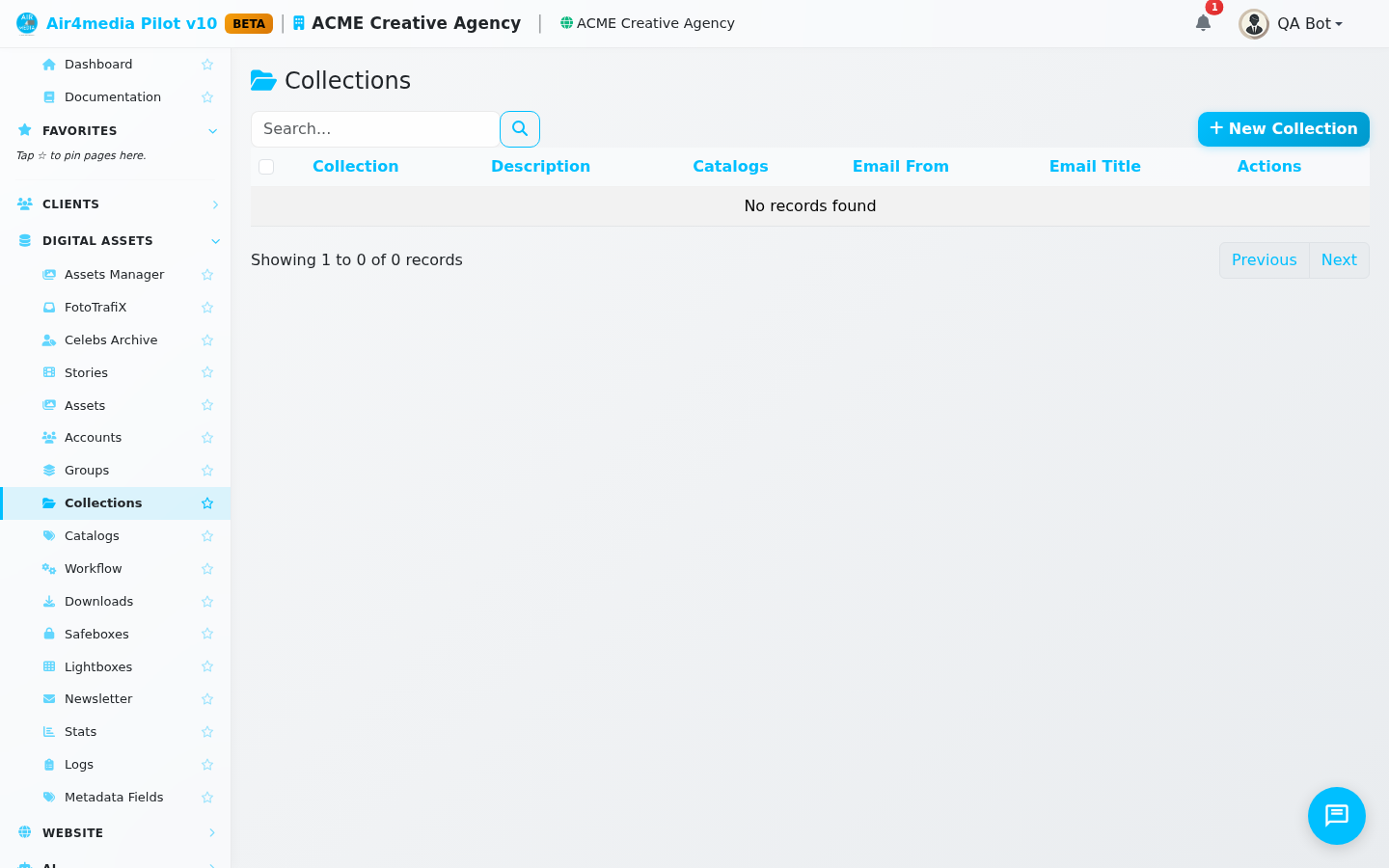Open Metadata Fields in the sidebar

[116, 798]
